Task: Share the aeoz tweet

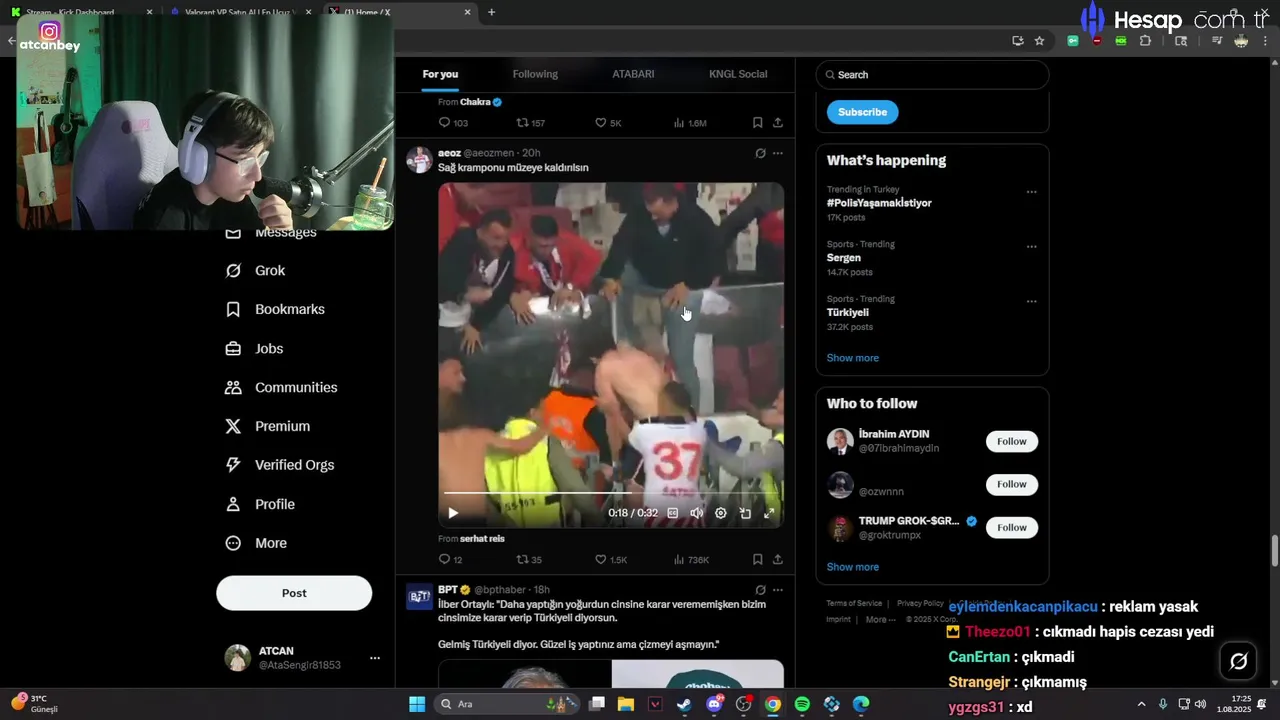Action: click(777, 560)
